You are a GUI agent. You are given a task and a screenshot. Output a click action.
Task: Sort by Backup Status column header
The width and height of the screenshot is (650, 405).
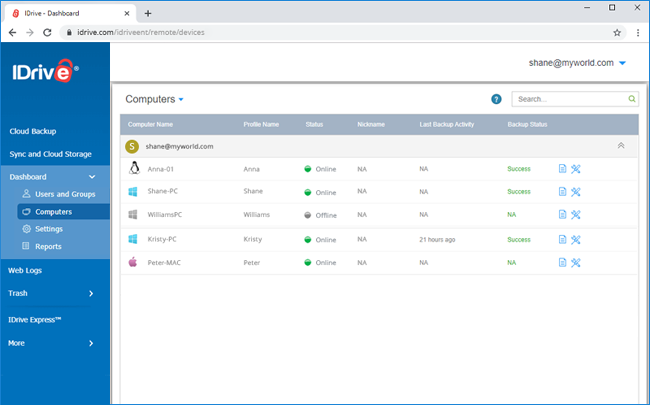527,124
